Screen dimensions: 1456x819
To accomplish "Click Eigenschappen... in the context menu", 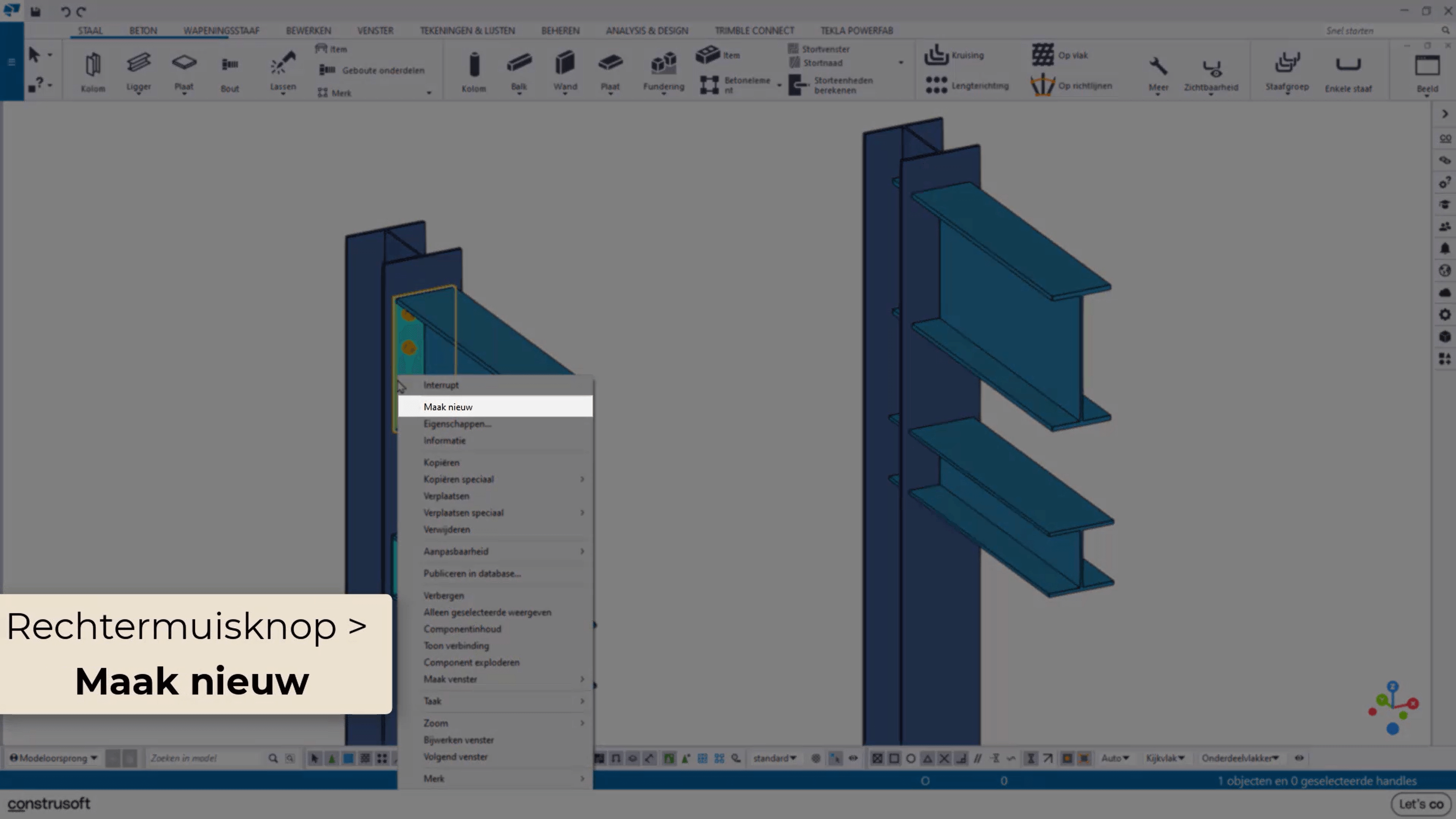I will [x=457, y=423].
